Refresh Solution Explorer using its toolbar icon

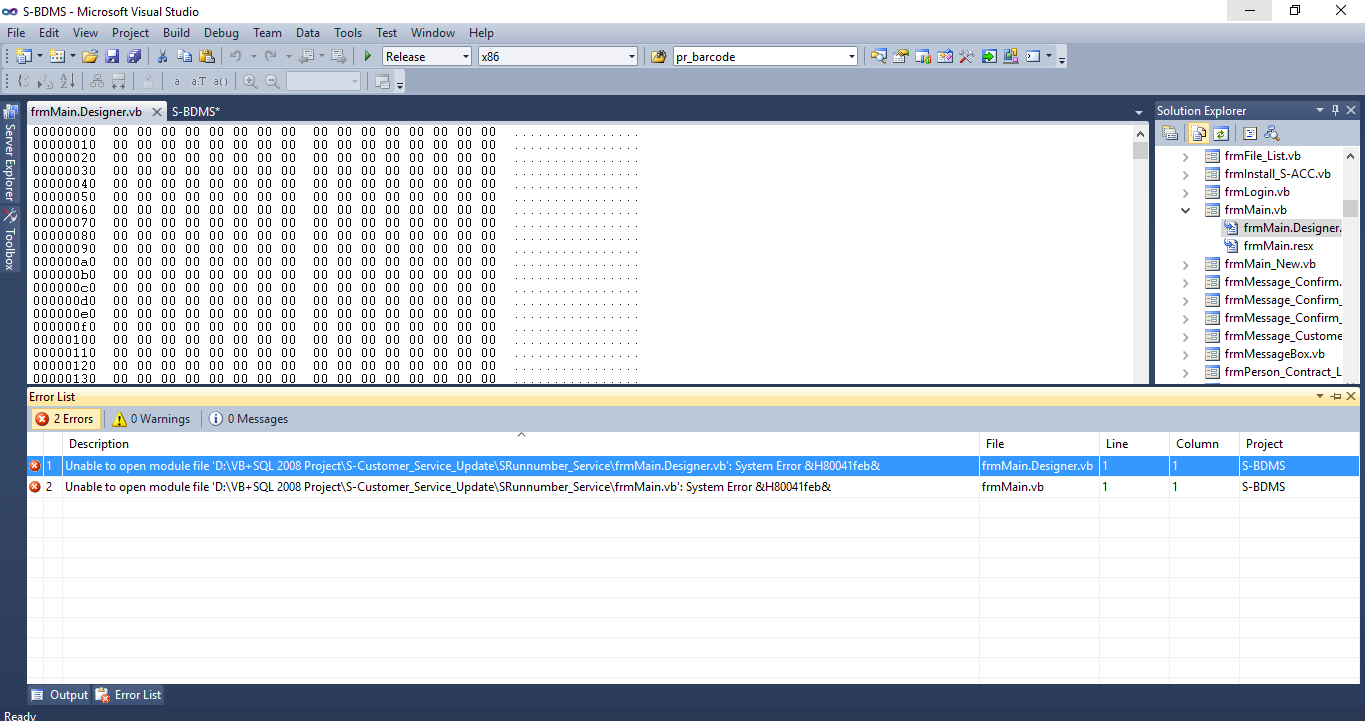click(1221, 133)
